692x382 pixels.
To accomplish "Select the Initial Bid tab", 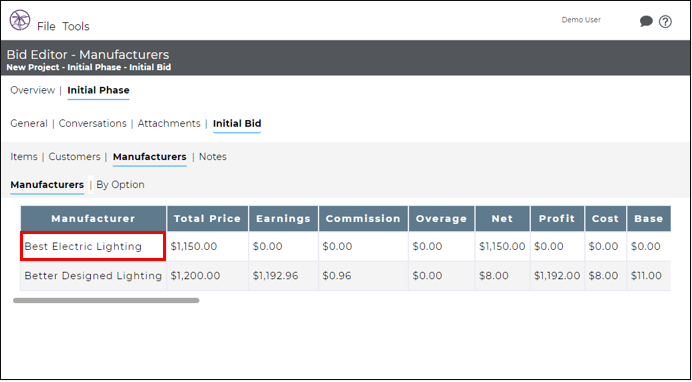I will (237, 124).
